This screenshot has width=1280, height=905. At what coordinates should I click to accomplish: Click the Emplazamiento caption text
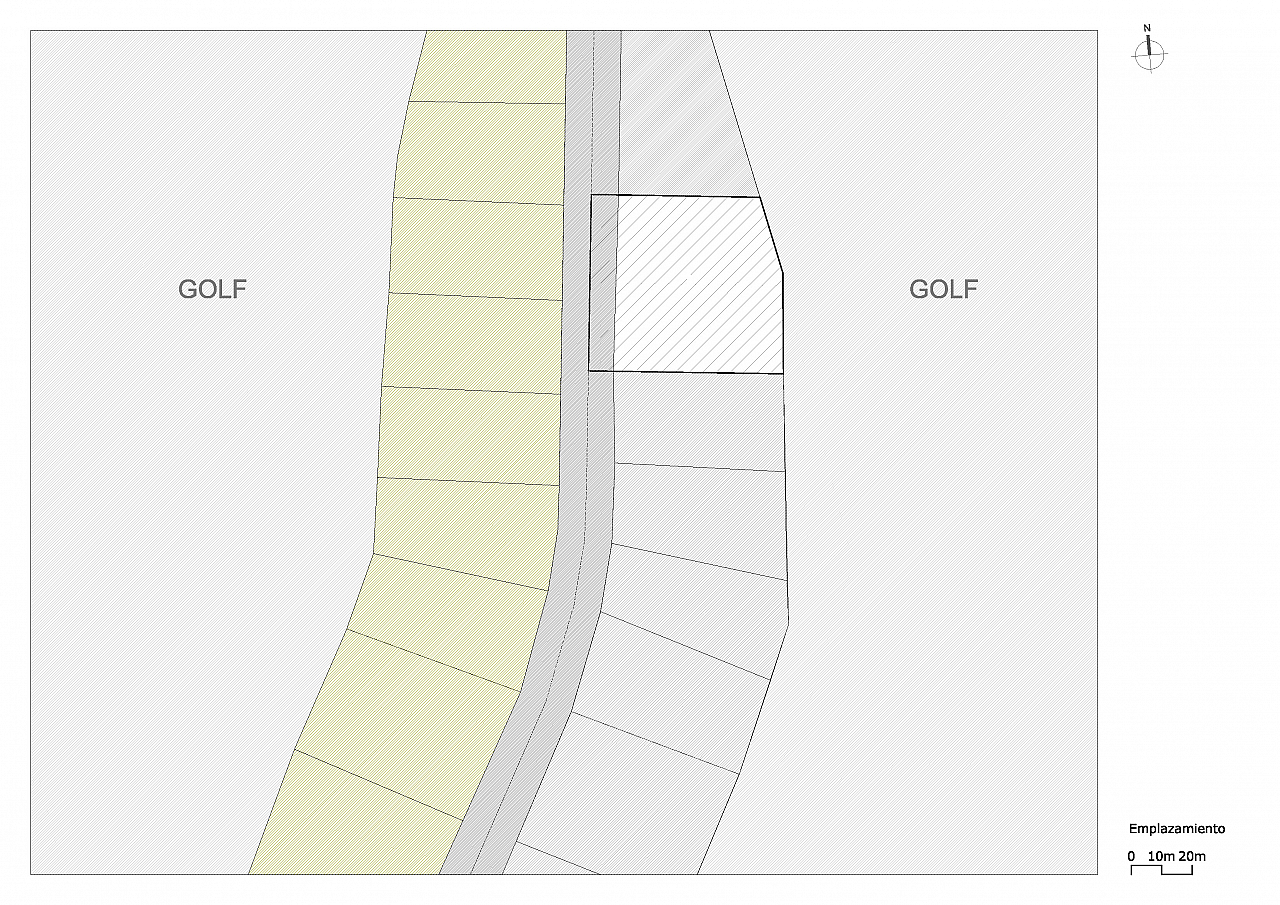(x=1176, y=829)
